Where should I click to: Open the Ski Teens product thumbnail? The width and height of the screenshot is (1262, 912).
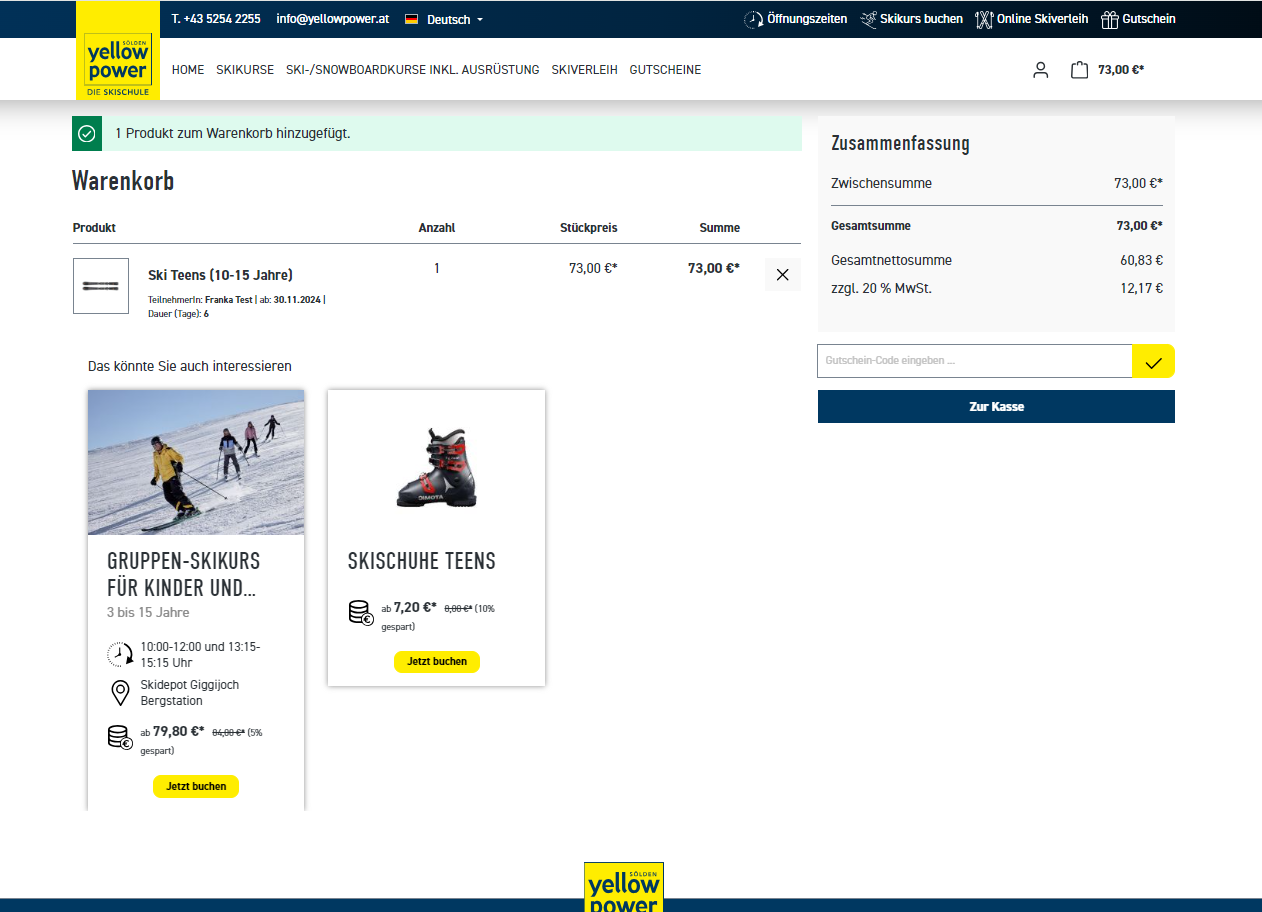101,286
